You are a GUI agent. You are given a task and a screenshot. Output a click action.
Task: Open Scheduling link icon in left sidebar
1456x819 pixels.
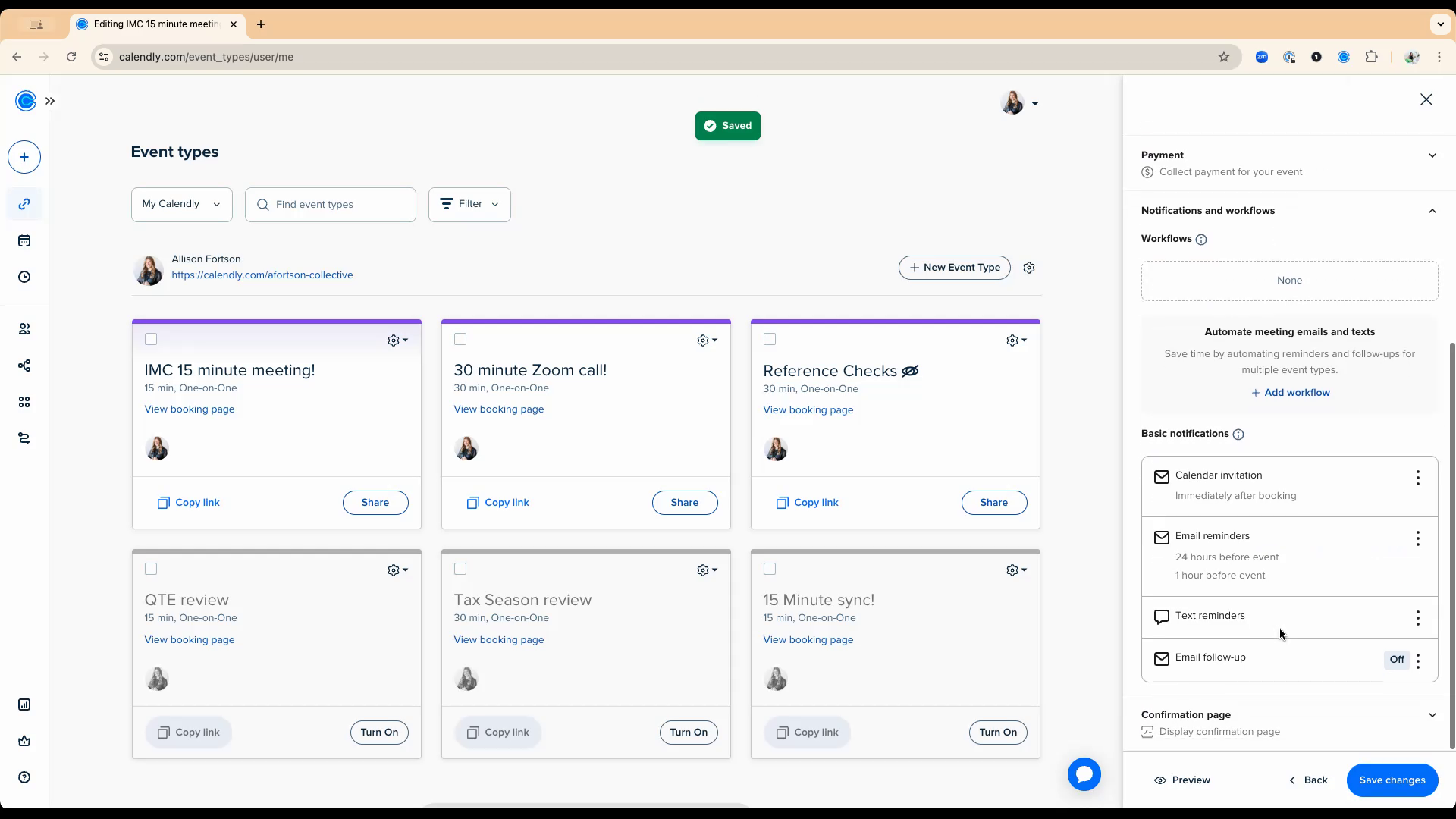[24, 204]
